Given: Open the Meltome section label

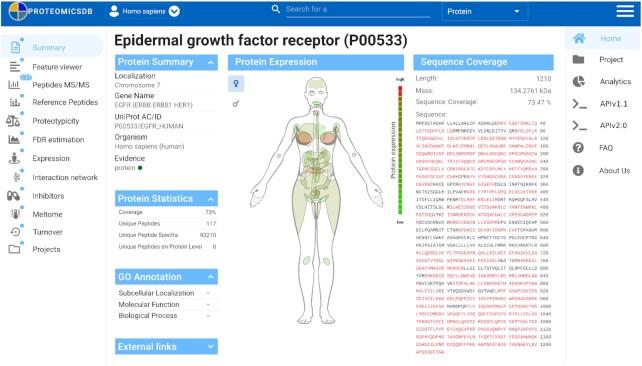Looking at the screenshot, I should [x=47, y=214].
